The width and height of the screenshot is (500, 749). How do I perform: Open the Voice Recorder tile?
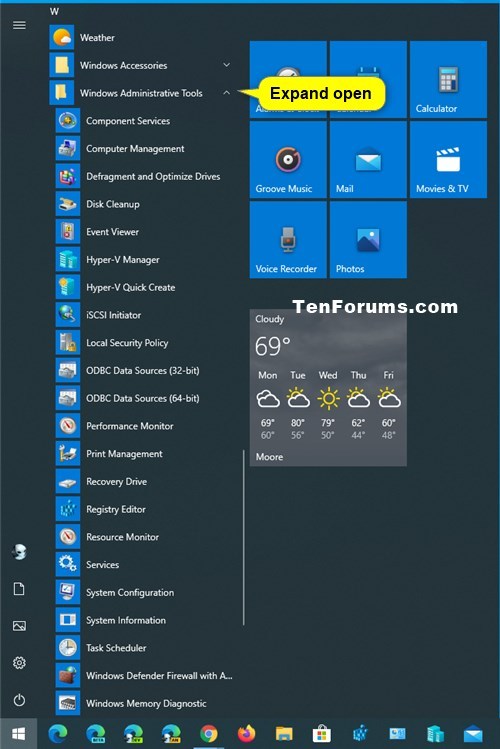click(288, 240)
